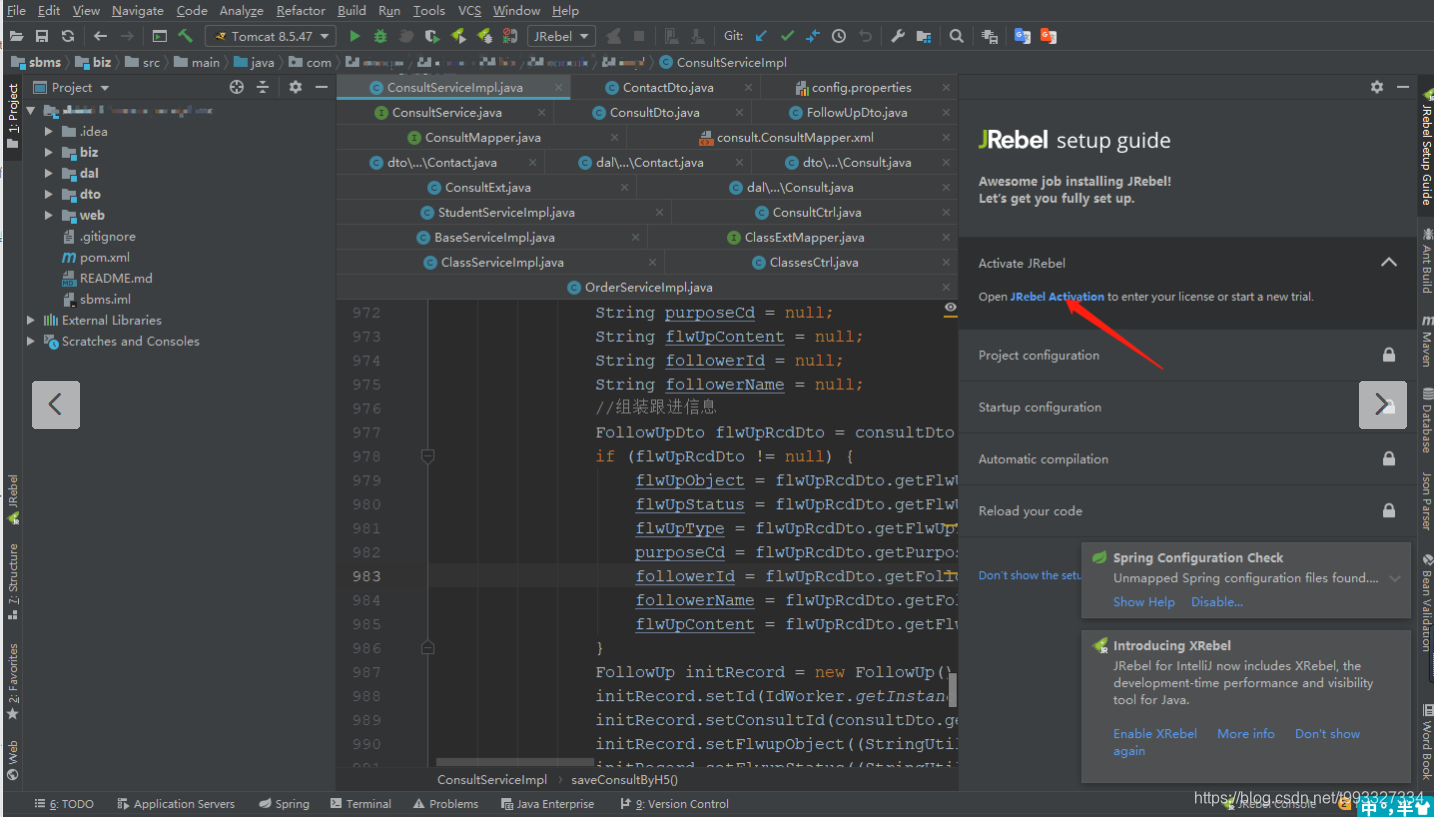Open 9: Version Control tool window
1434x817 pixels.
(675, 804)
